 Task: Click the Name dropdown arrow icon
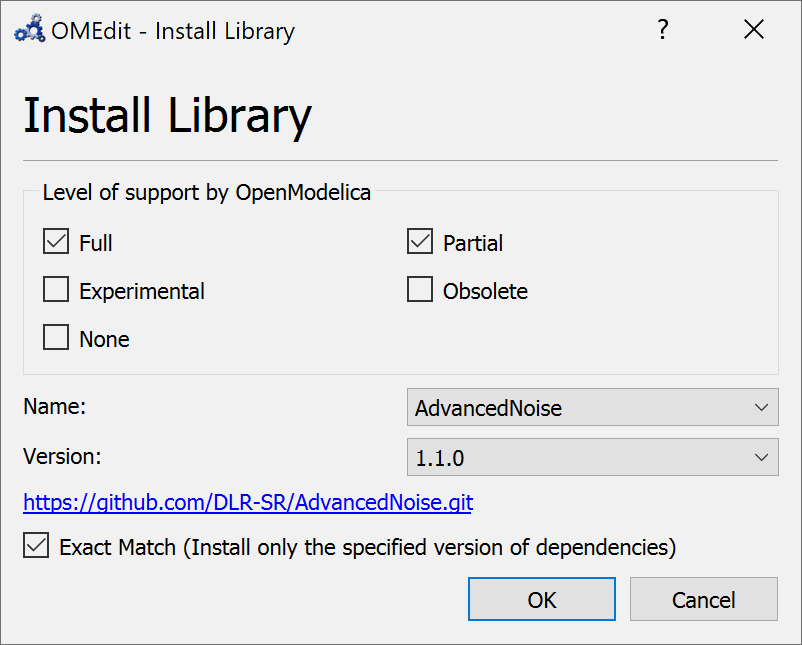[x=764, y=407]
